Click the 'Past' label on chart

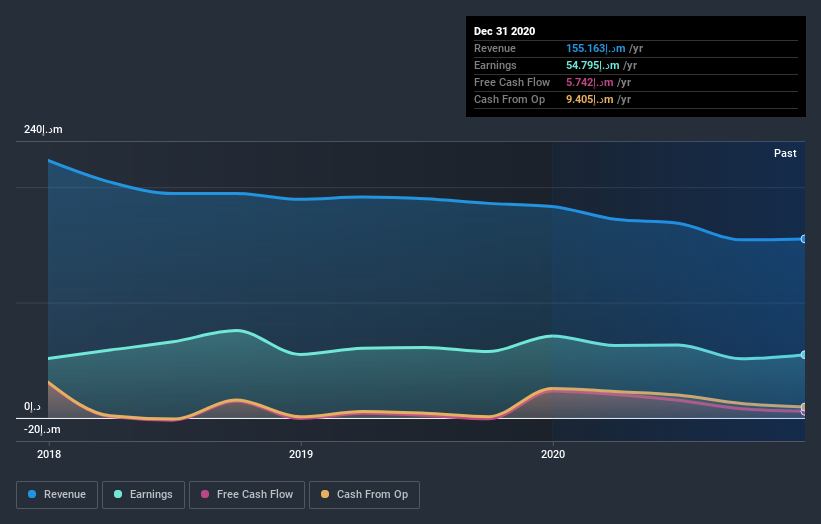pyautogui.click(x=785, y=153)
